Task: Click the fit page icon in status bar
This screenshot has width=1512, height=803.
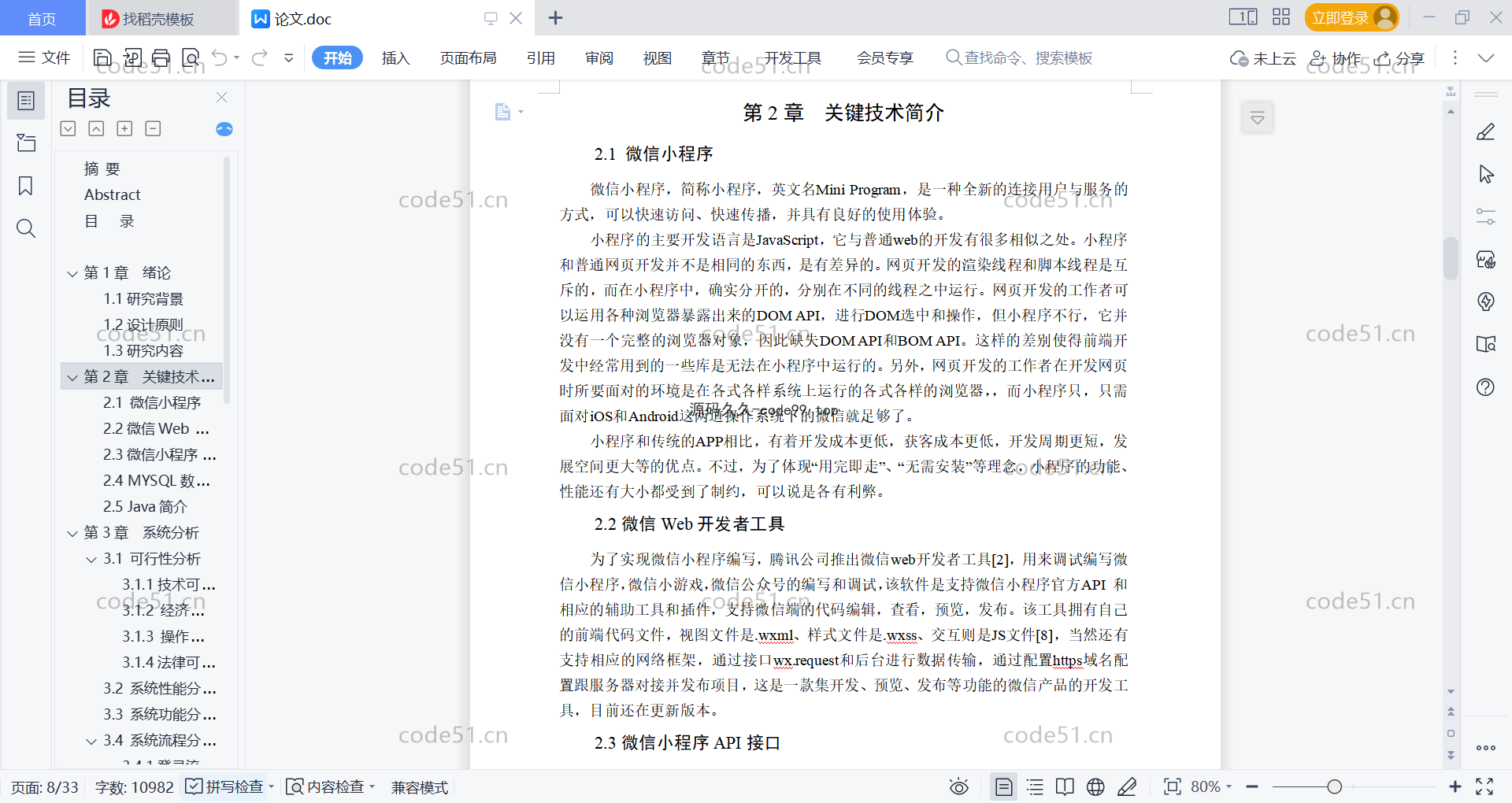Action: [1172, 786]
